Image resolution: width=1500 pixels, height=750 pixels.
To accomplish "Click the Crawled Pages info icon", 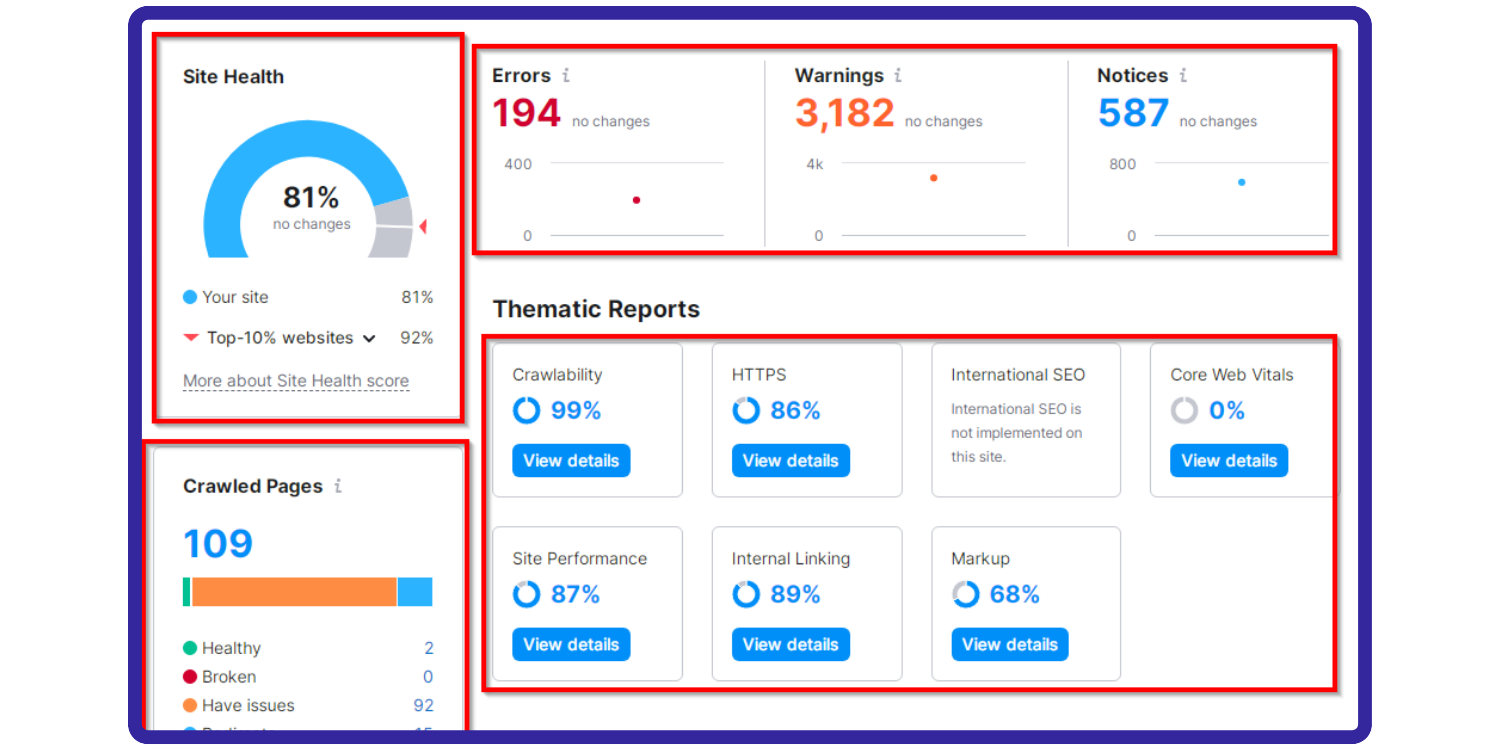I will click(x=338, y=486).
